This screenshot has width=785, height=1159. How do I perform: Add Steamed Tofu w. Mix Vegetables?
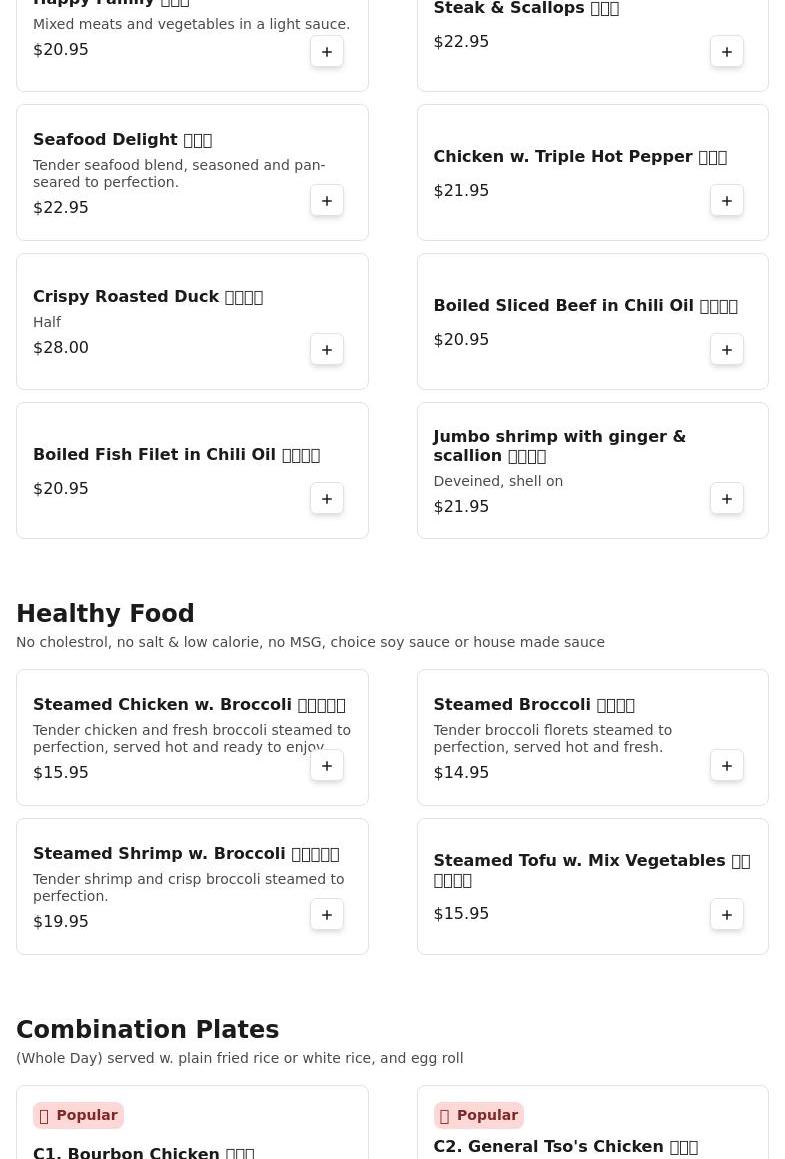(727, 915)
